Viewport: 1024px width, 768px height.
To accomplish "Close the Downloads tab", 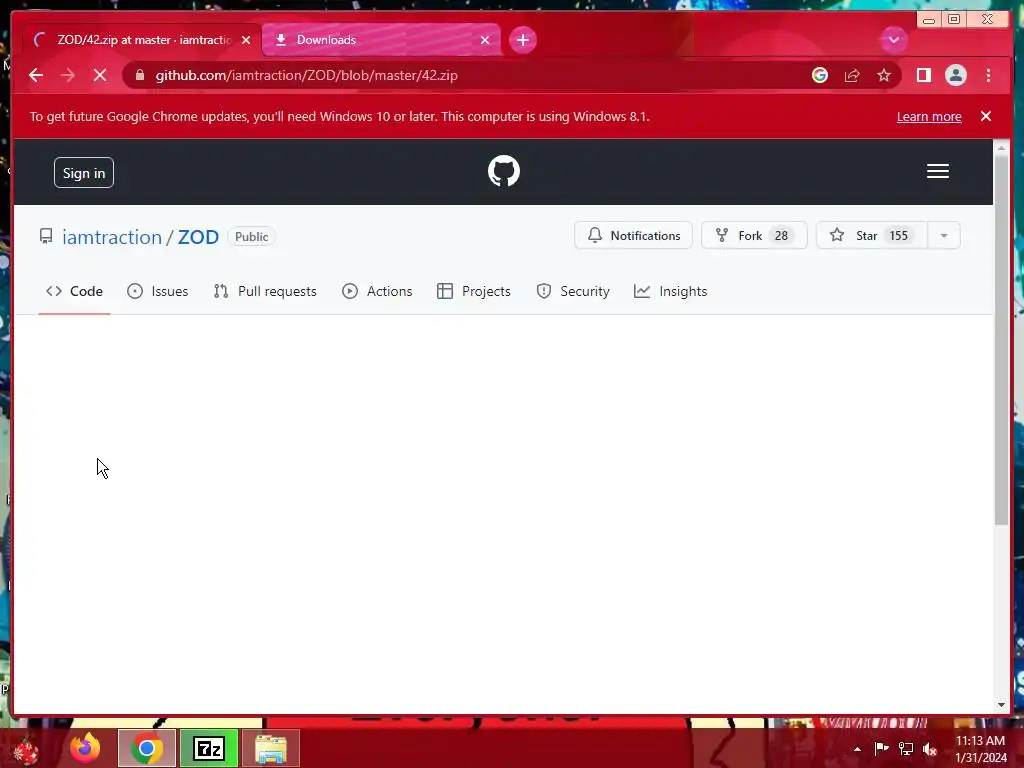I will pos(485,40).
